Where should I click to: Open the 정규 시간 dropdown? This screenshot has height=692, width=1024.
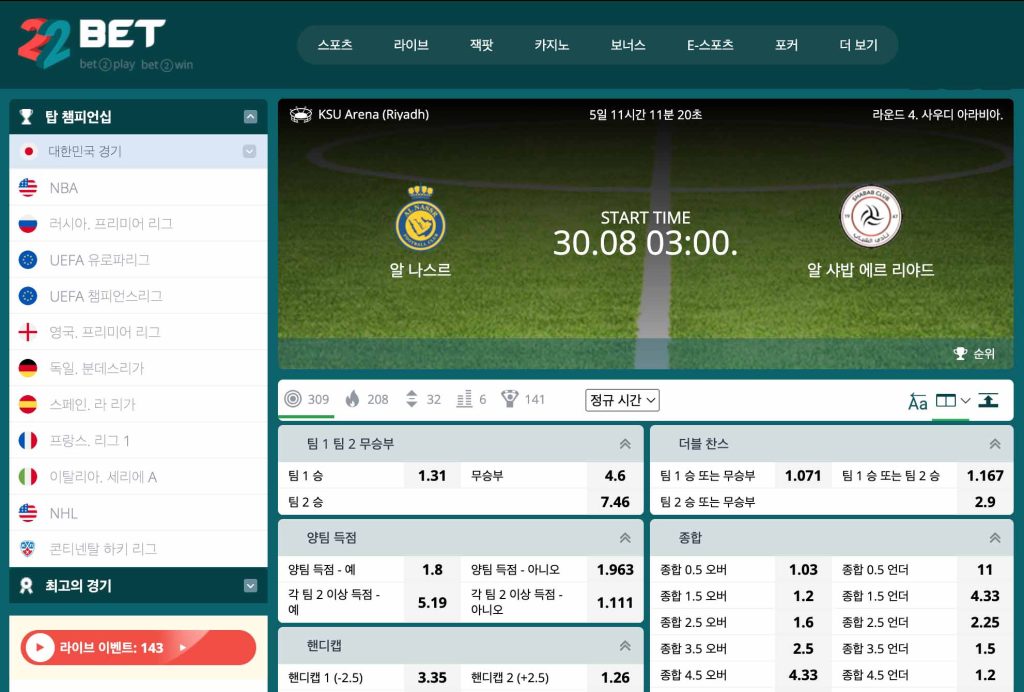[x=622, y=400]
